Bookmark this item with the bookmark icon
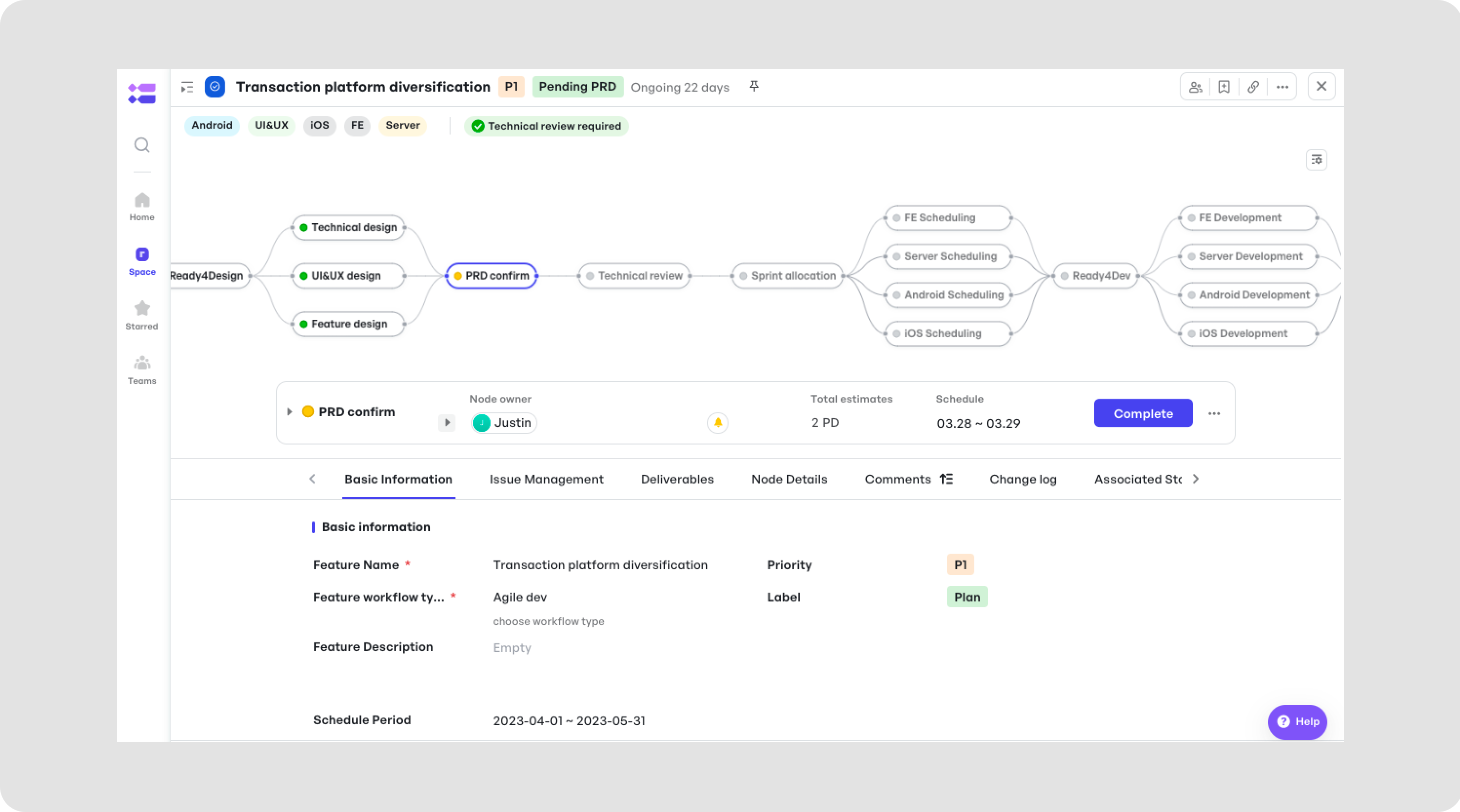 tap(1224, 87)
